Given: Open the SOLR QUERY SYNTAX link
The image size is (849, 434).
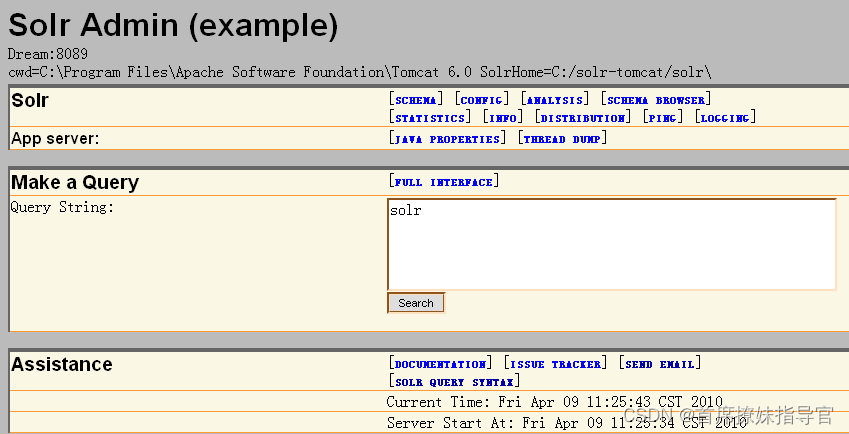Looking at the screenshot, I should 454,382.
